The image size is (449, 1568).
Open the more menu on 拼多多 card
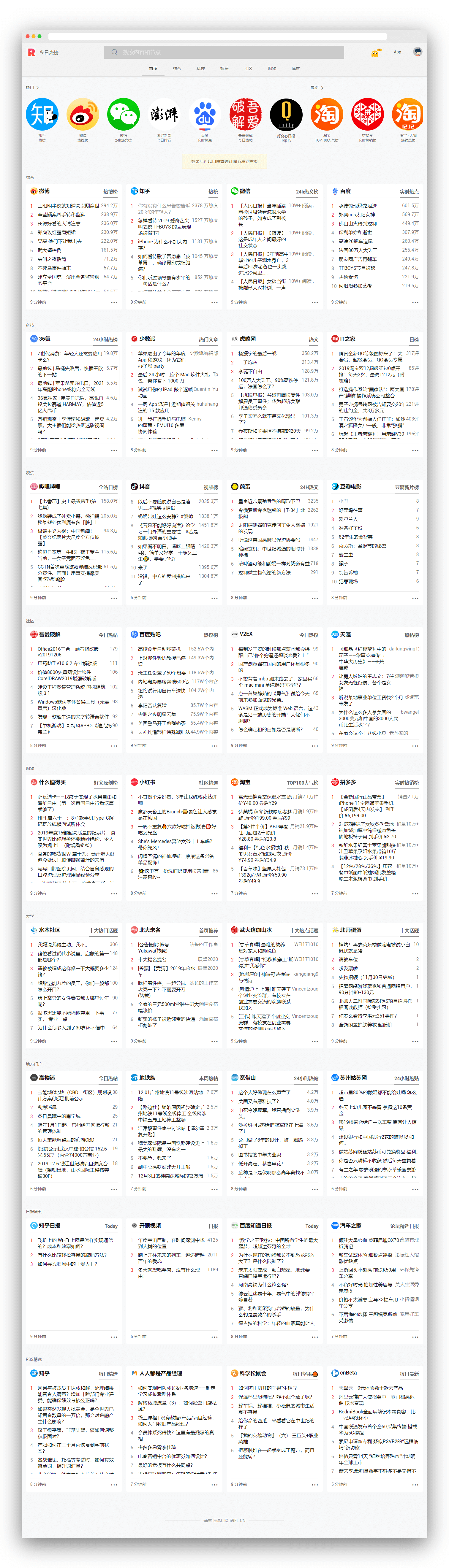pos(415,893)
